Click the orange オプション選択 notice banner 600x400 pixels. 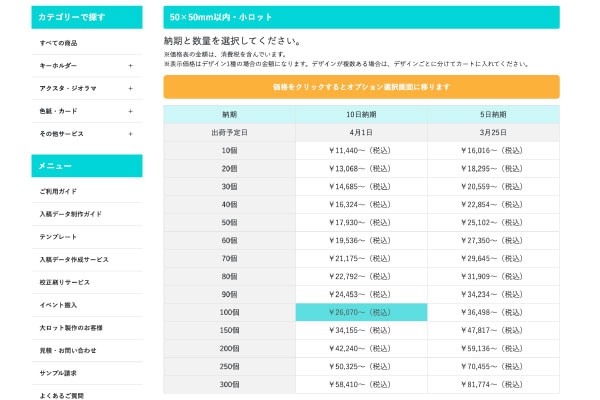[361, 87]
